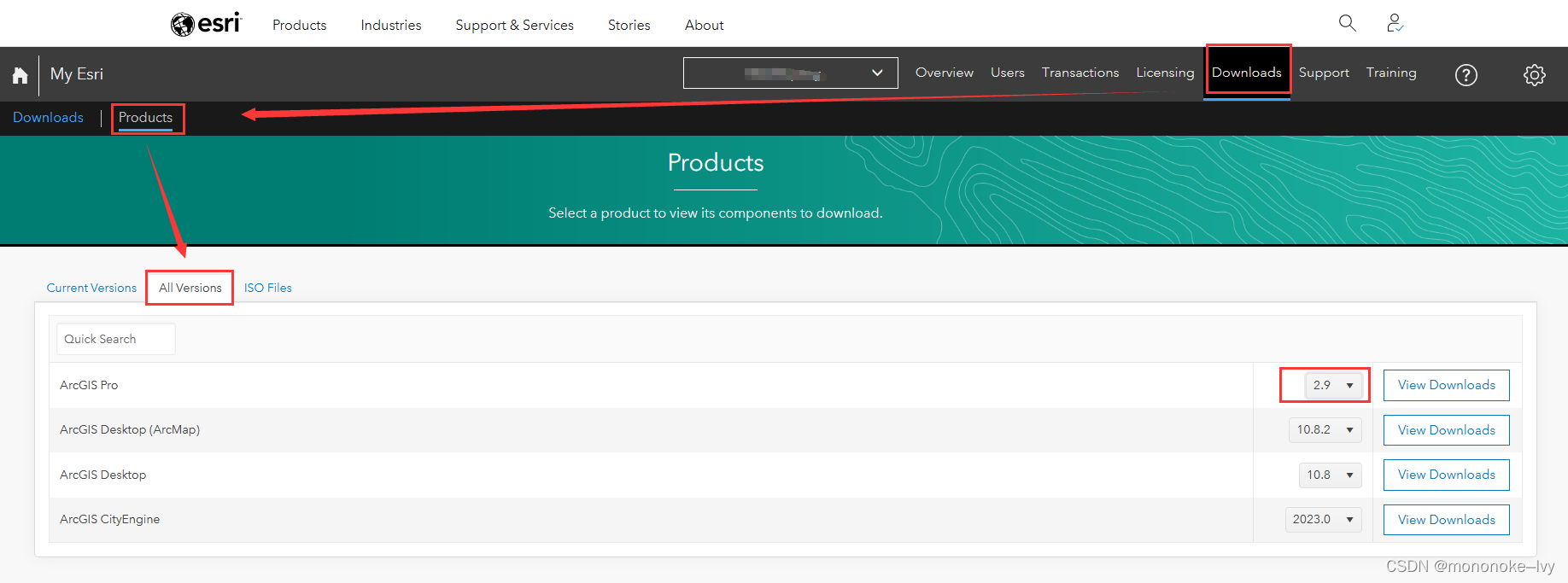This screenshot has width=1568, height=583.
Task: Switch to Licensing tab
Action: 1165,73
